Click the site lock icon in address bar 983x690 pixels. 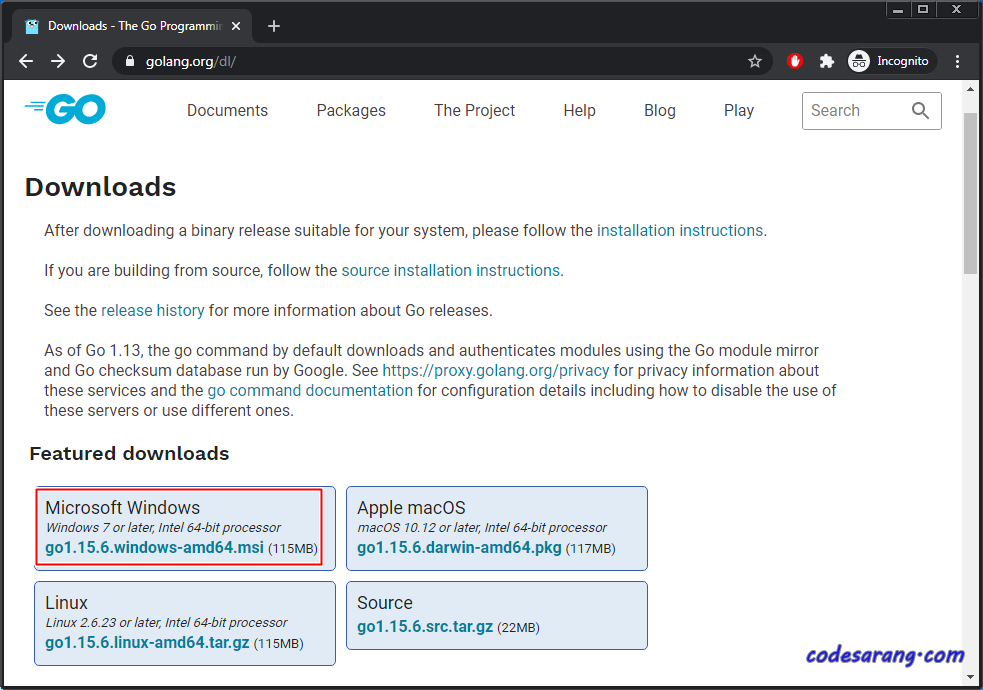(x=130, y=61)
